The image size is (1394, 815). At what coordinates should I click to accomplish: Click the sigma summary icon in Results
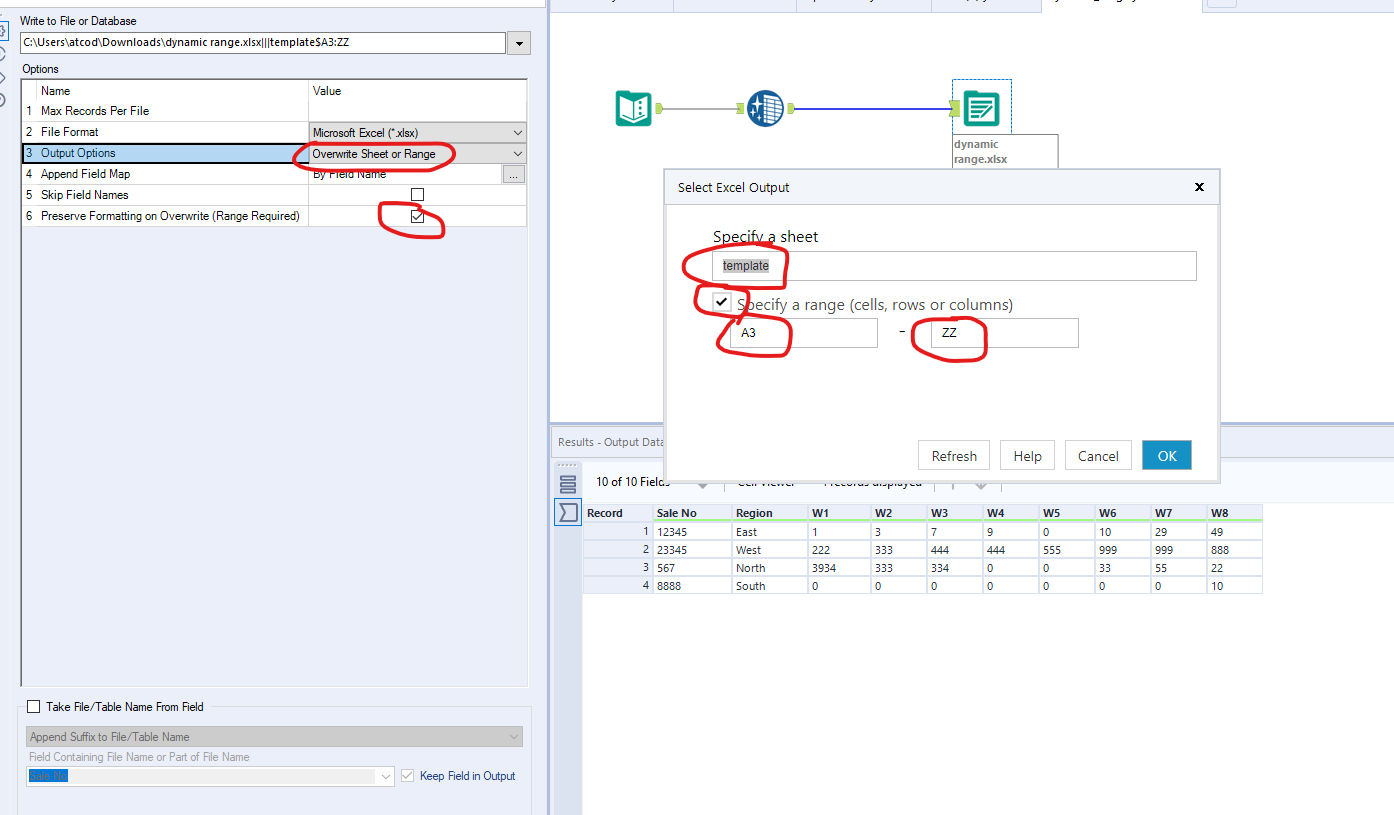(568, 513)
